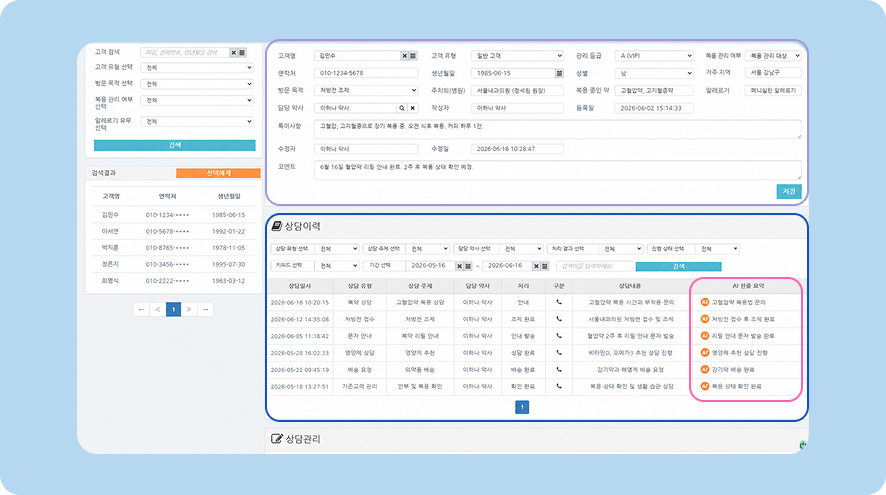886x495 pixels.
Task: Clear the 고객명 field with X icon
Action: click(x=405, y=56)
